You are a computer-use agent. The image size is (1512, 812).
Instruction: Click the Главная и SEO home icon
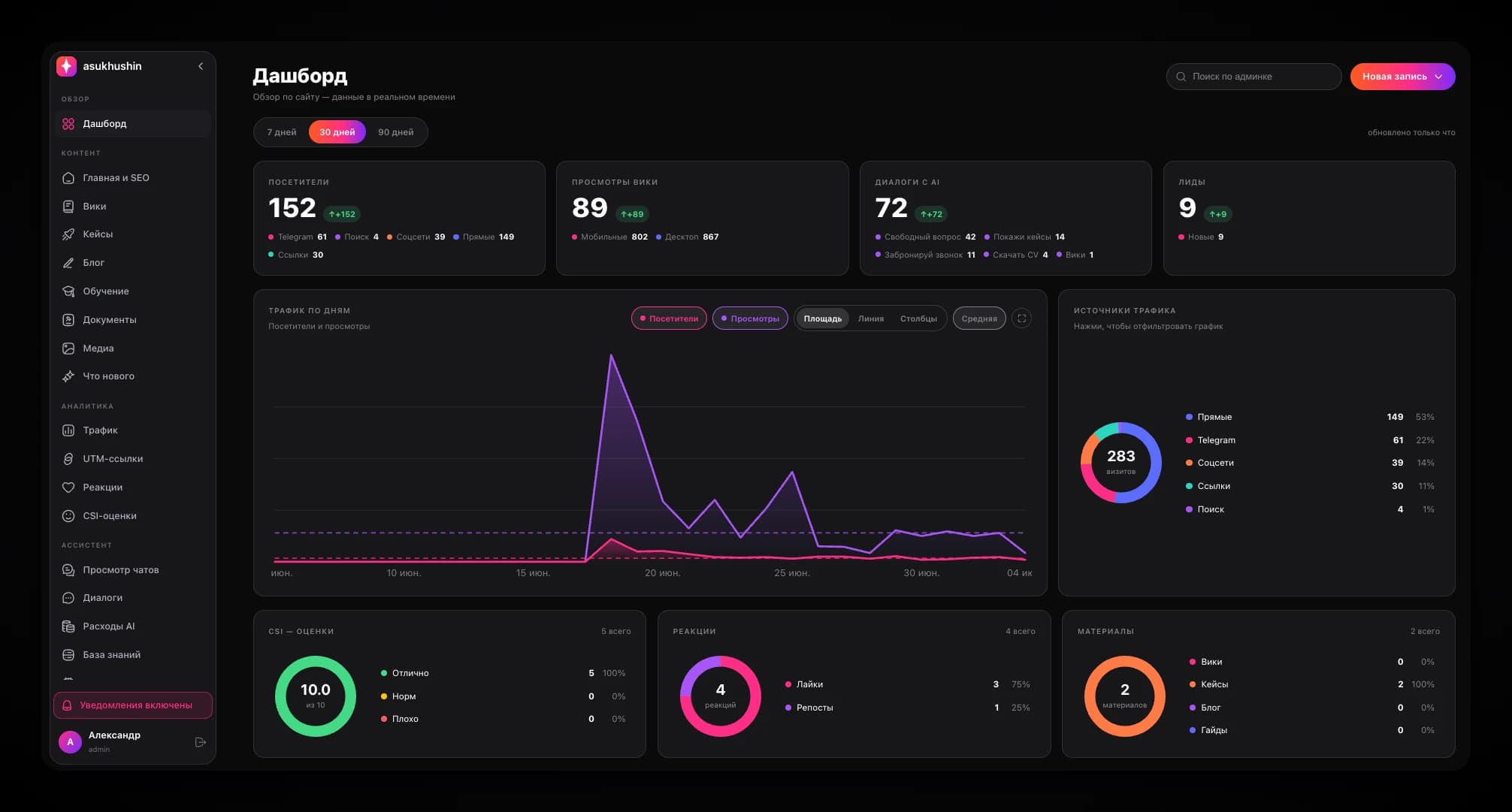68,178
